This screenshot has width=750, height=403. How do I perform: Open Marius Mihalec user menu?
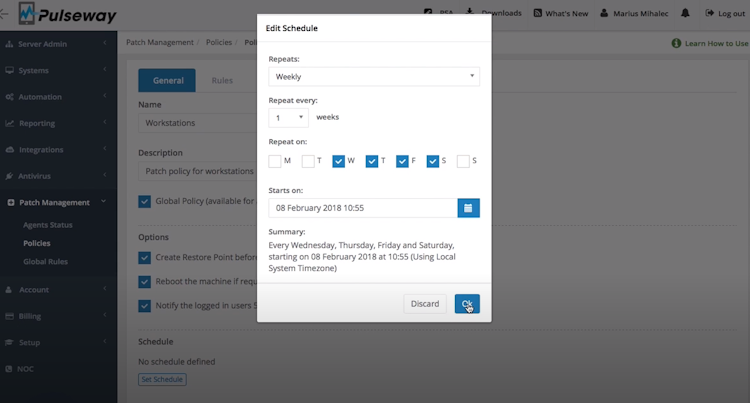click(634, 13)
